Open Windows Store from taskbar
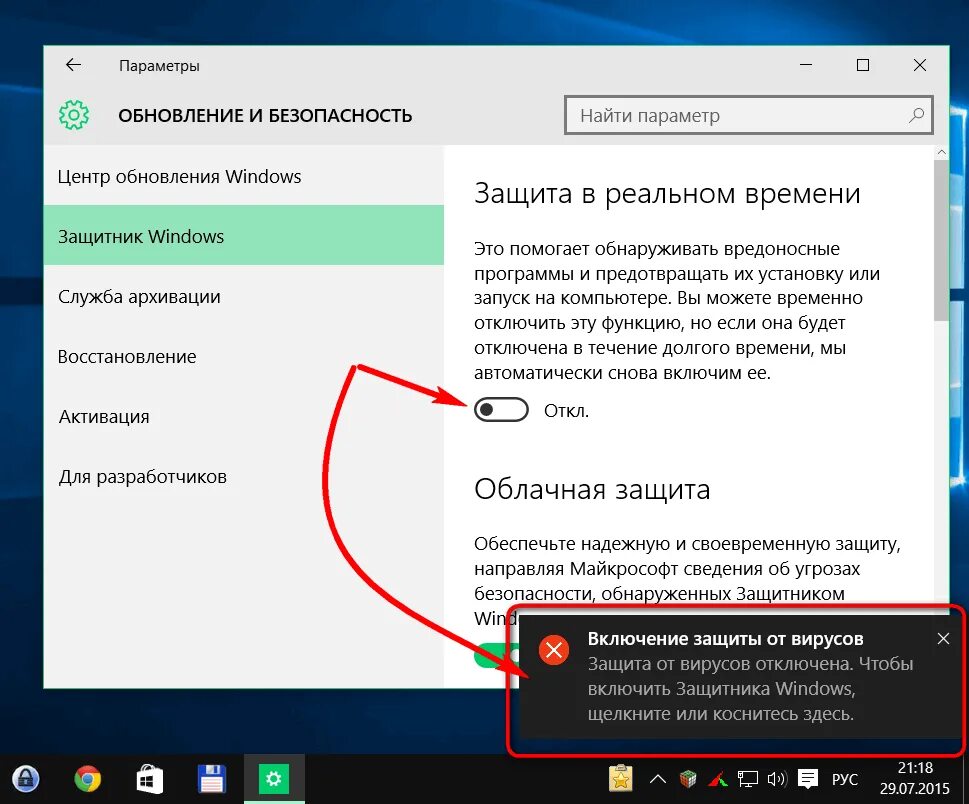 pos(150,779)
